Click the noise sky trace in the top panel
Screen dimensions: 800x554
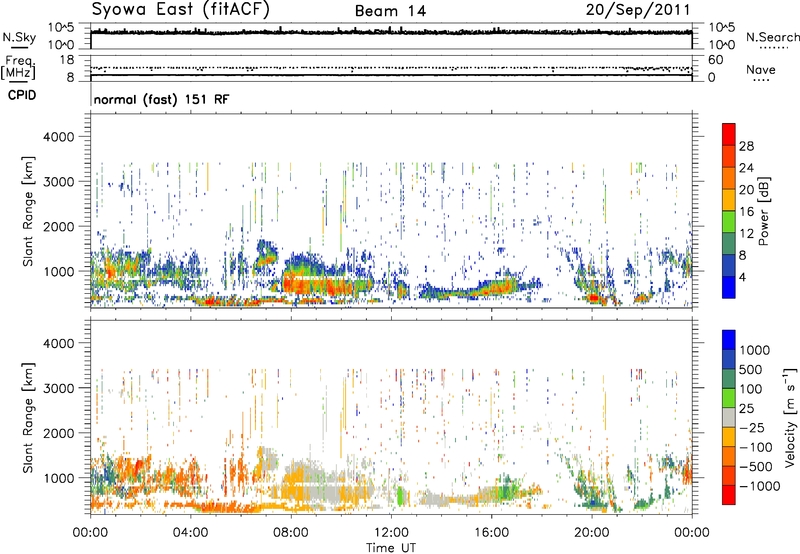pyautogui.click(x=391, y=33)
